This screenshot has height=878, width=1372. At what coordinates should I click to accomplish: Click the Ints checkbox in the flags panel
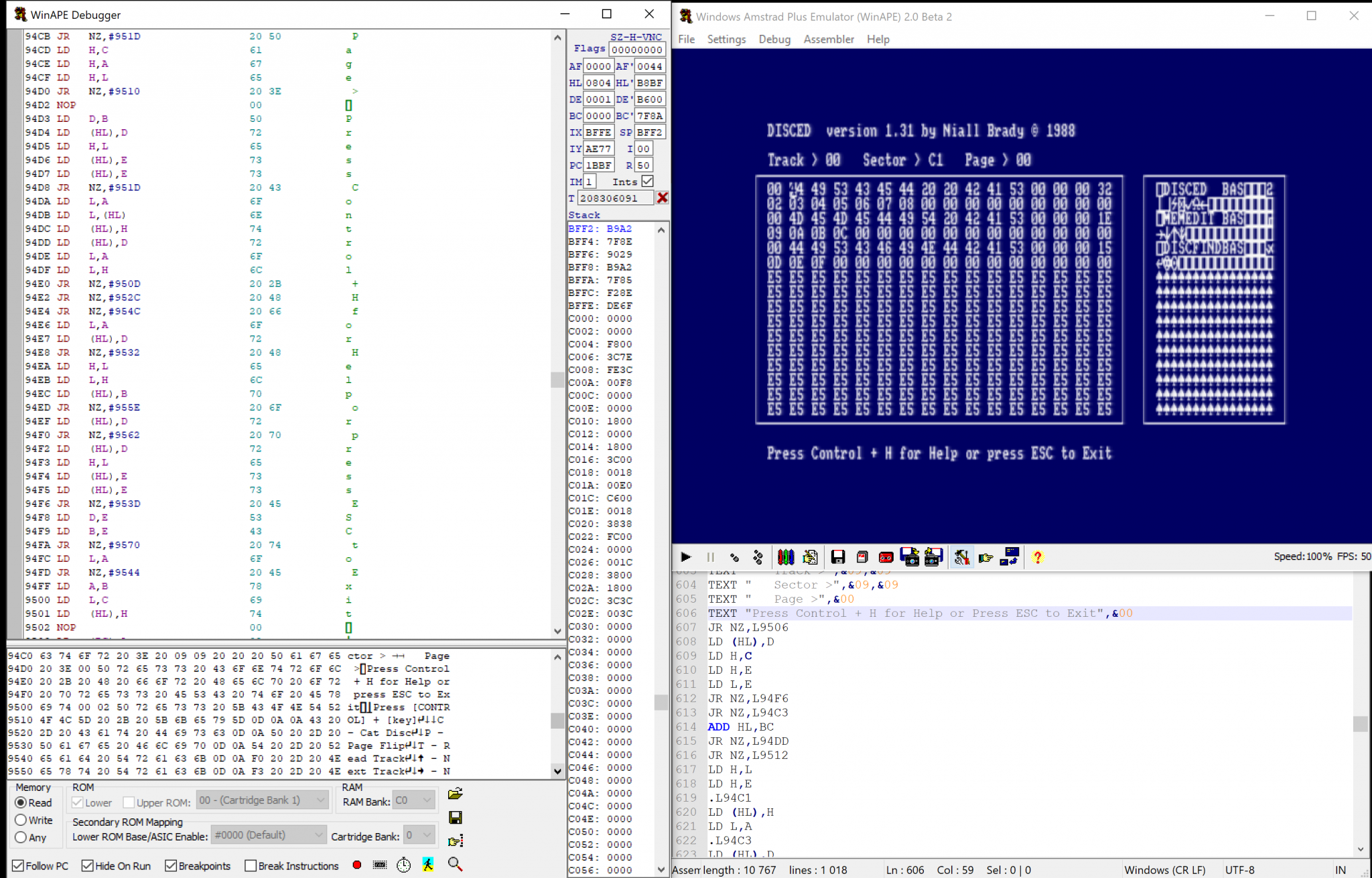coord(647,181)
